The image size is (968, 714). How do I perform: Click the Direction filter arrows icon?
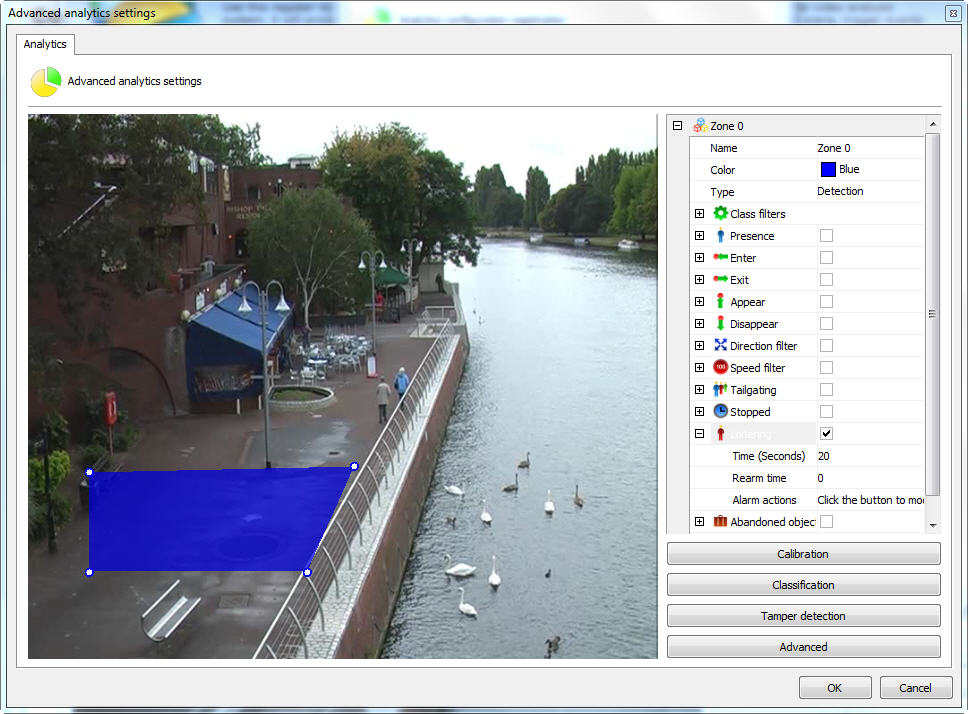(720, 346)
